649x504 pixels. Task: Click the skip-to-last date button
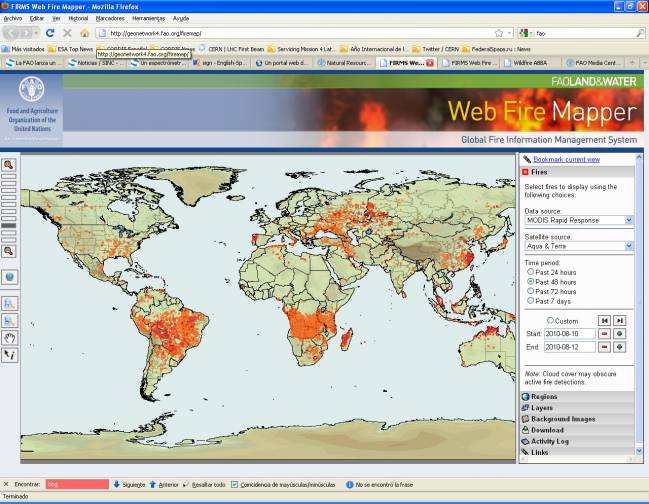tap(620, 321)
